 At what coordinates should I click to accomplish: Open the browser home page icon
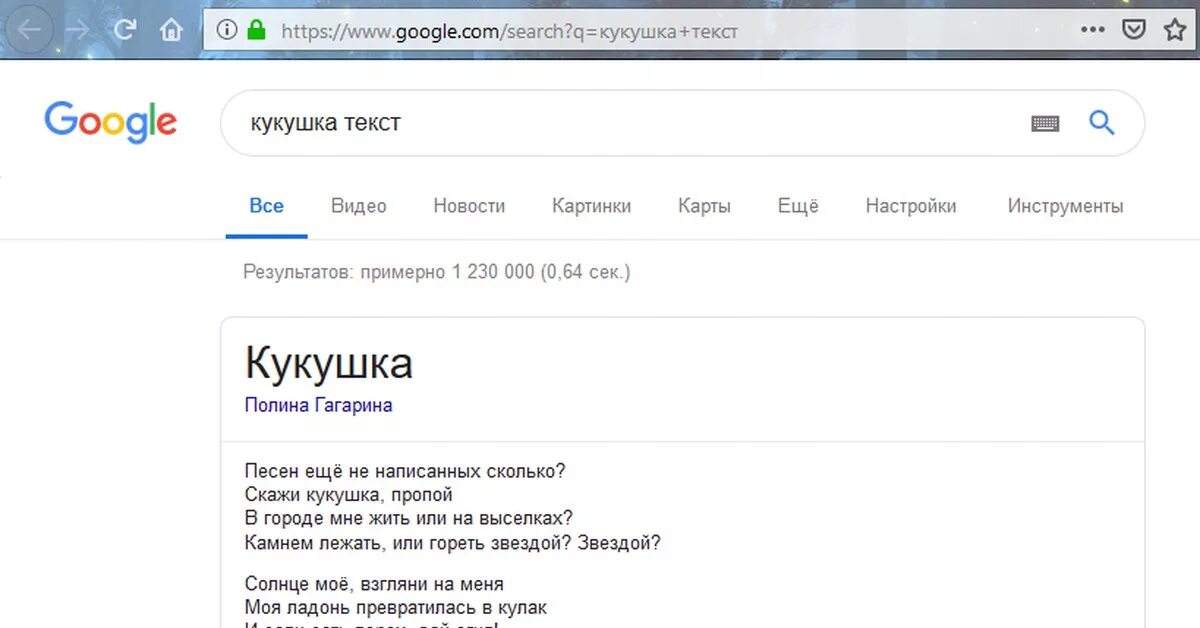[x=172, y=30]
